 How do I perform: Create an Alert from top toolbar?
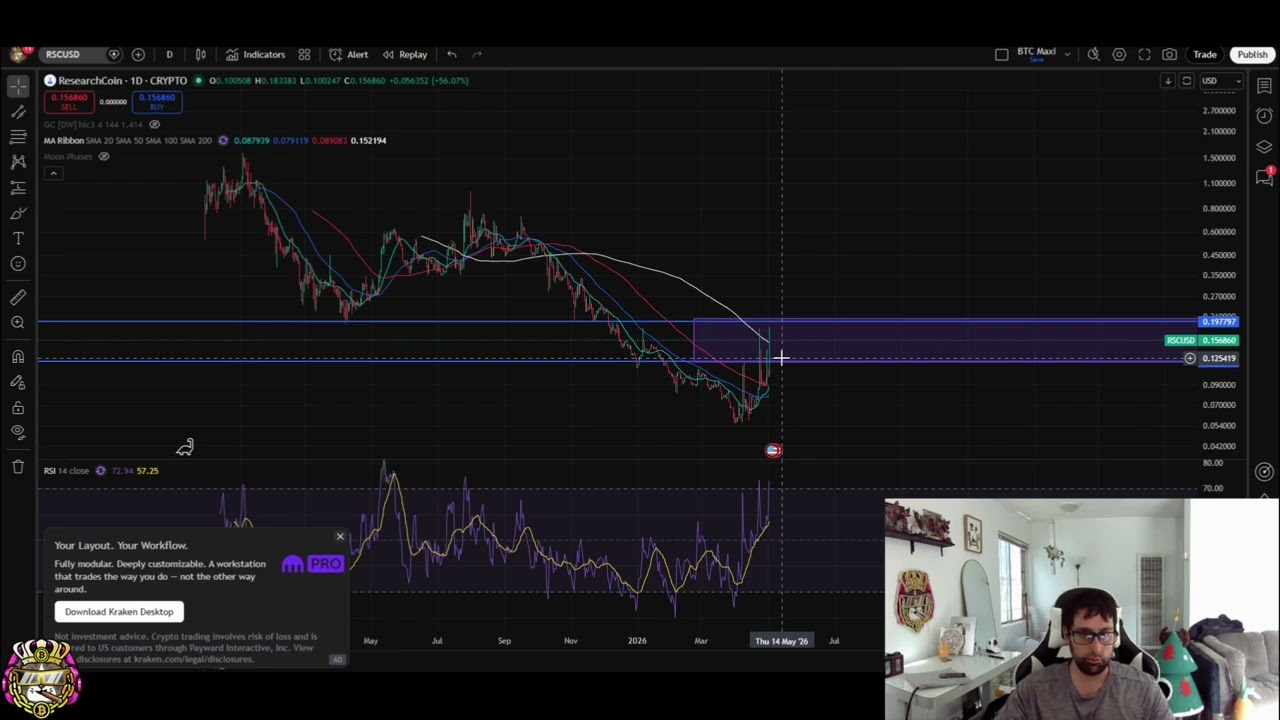(x=349, y=54)
